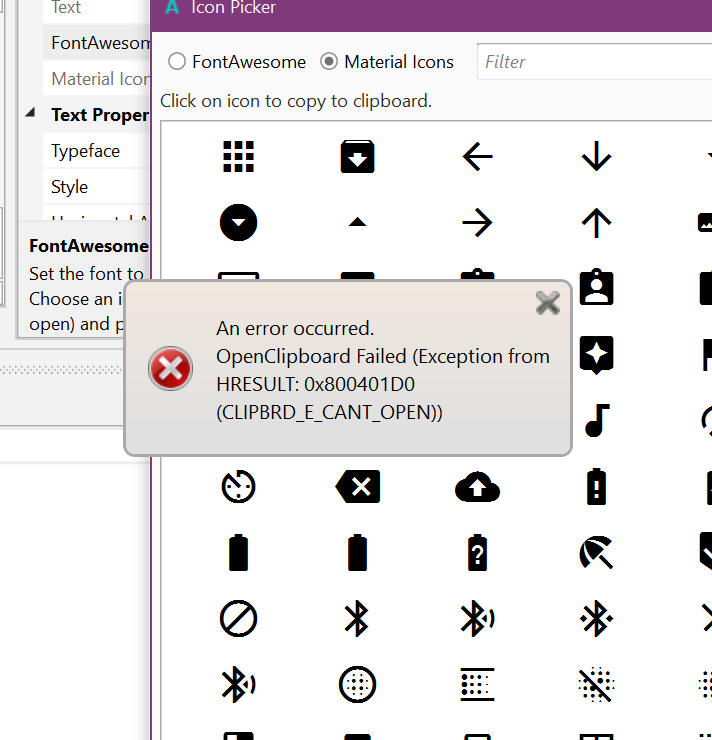
Task: Copy the plain Bluetooth icon
Action: 357,618
